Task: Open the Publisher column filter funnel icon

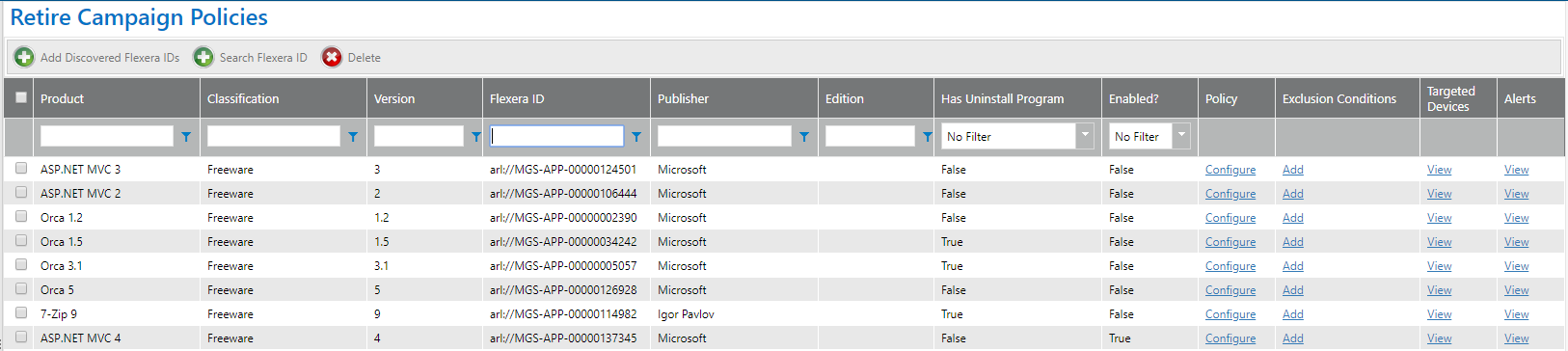Action: pyautogui.click(x=804, y=137)
